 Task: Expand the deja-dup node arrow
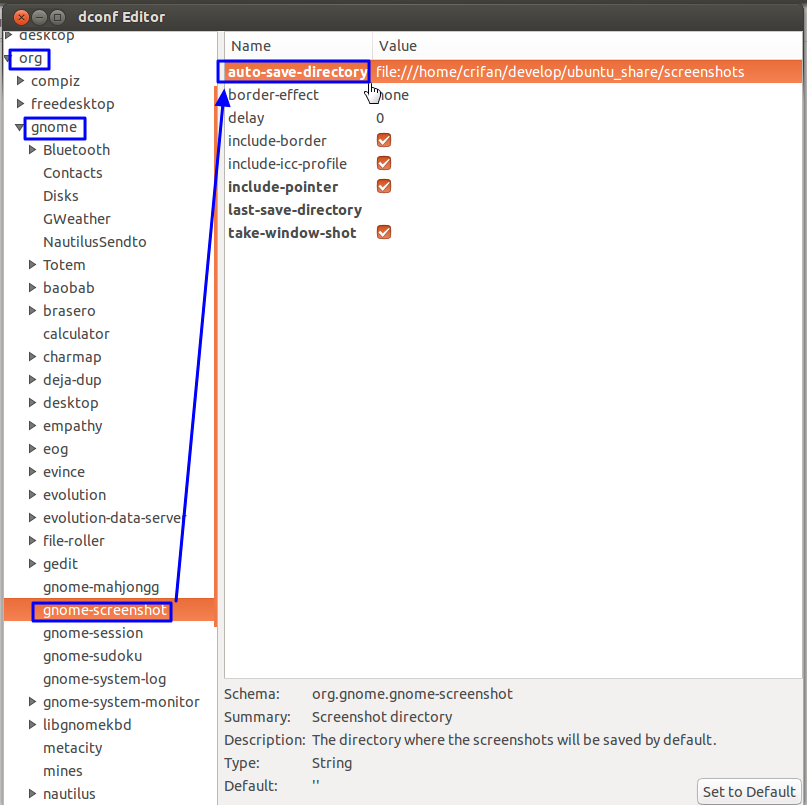[x=32, y=379]
